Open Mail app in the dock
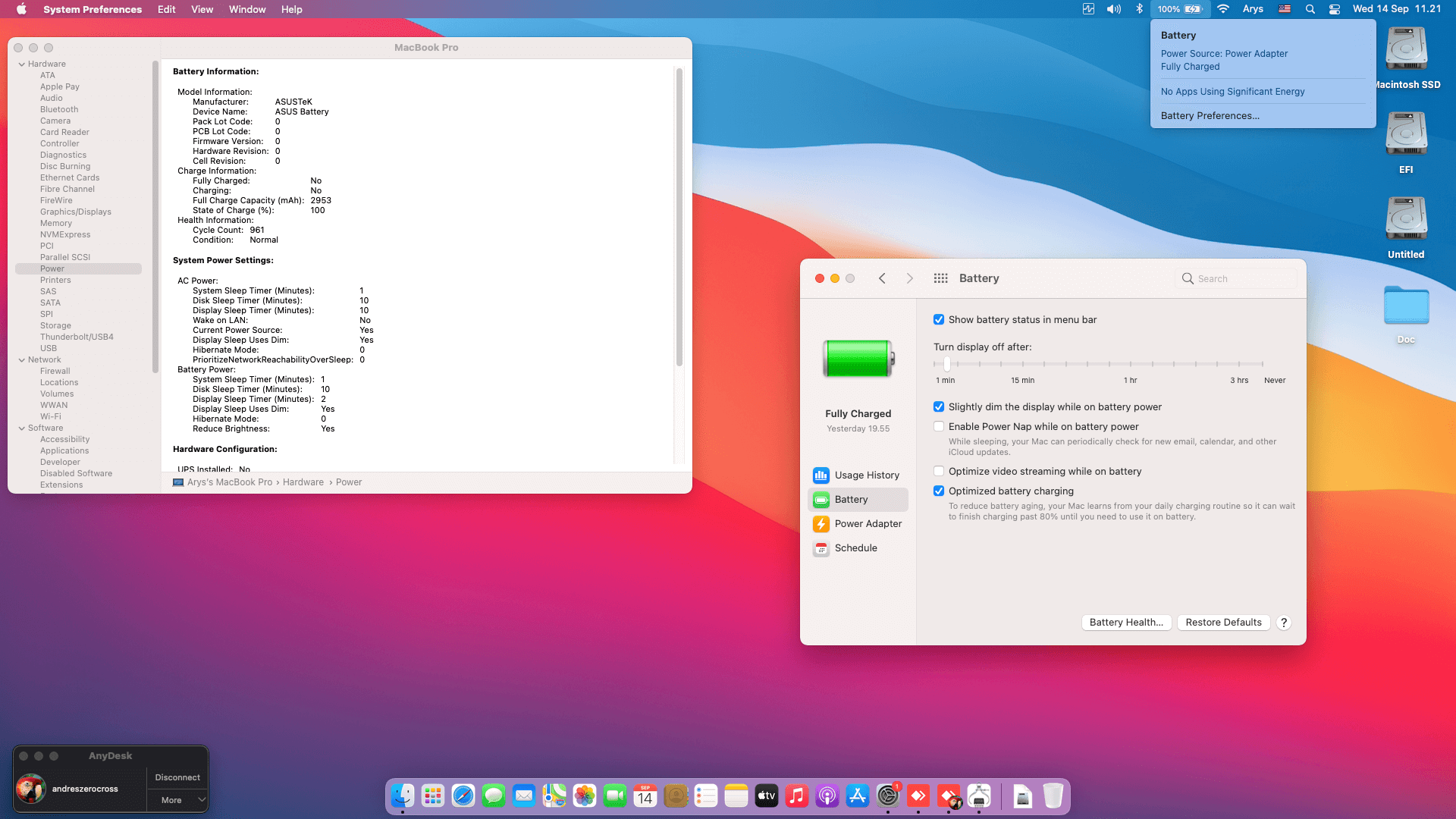 pos(524,795)
